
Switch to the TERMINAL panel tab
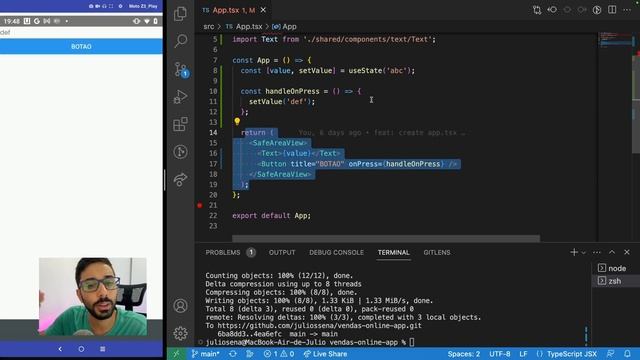393,253
